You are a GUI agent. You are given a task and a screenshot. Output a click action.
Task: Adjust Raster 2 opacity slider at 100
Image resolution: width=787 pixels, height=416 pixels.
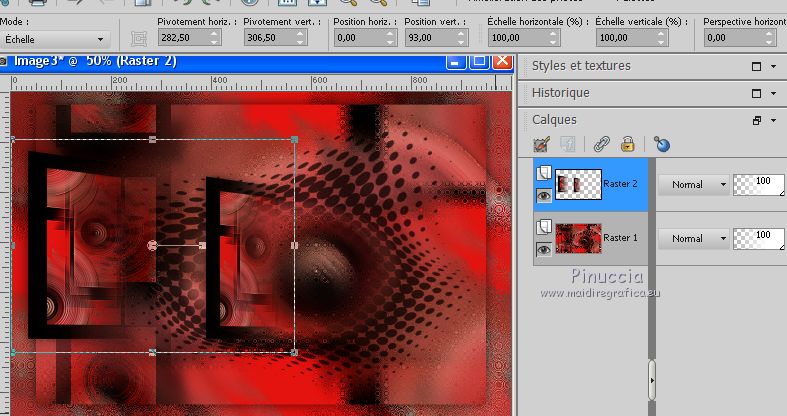point(758,185)
